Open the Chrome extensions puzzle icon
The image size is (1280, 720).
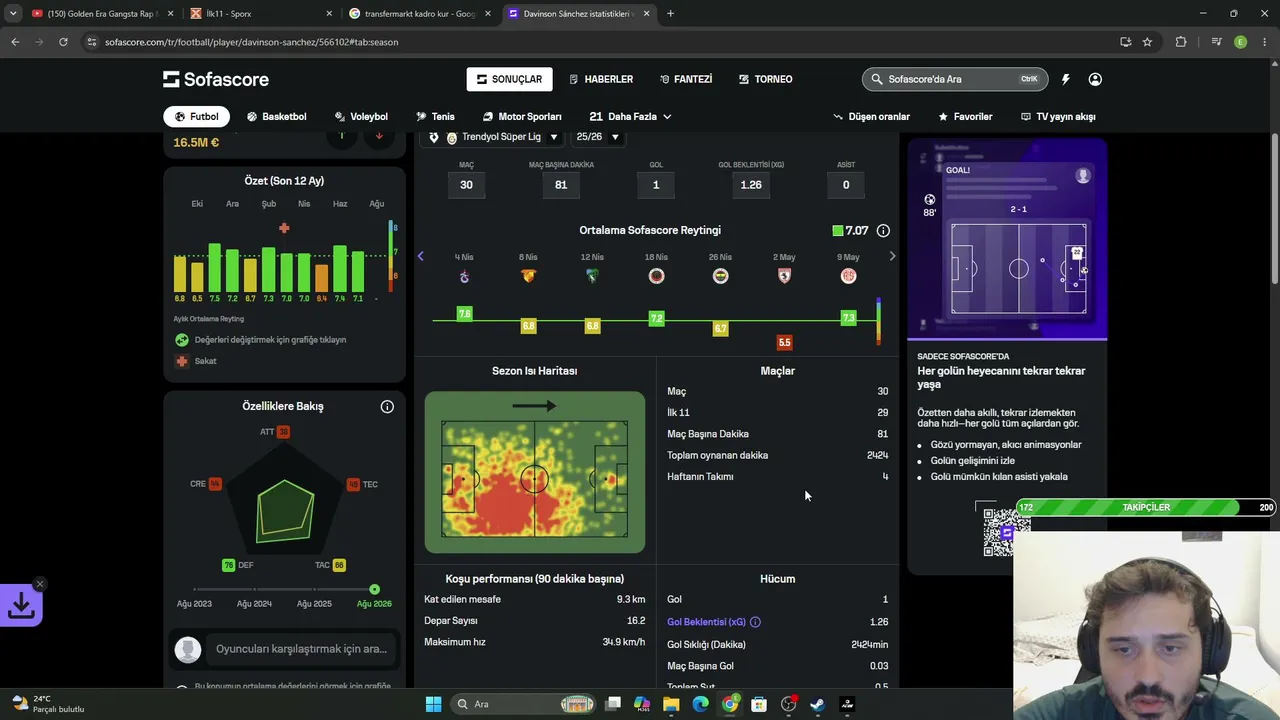coord(1181,42)
